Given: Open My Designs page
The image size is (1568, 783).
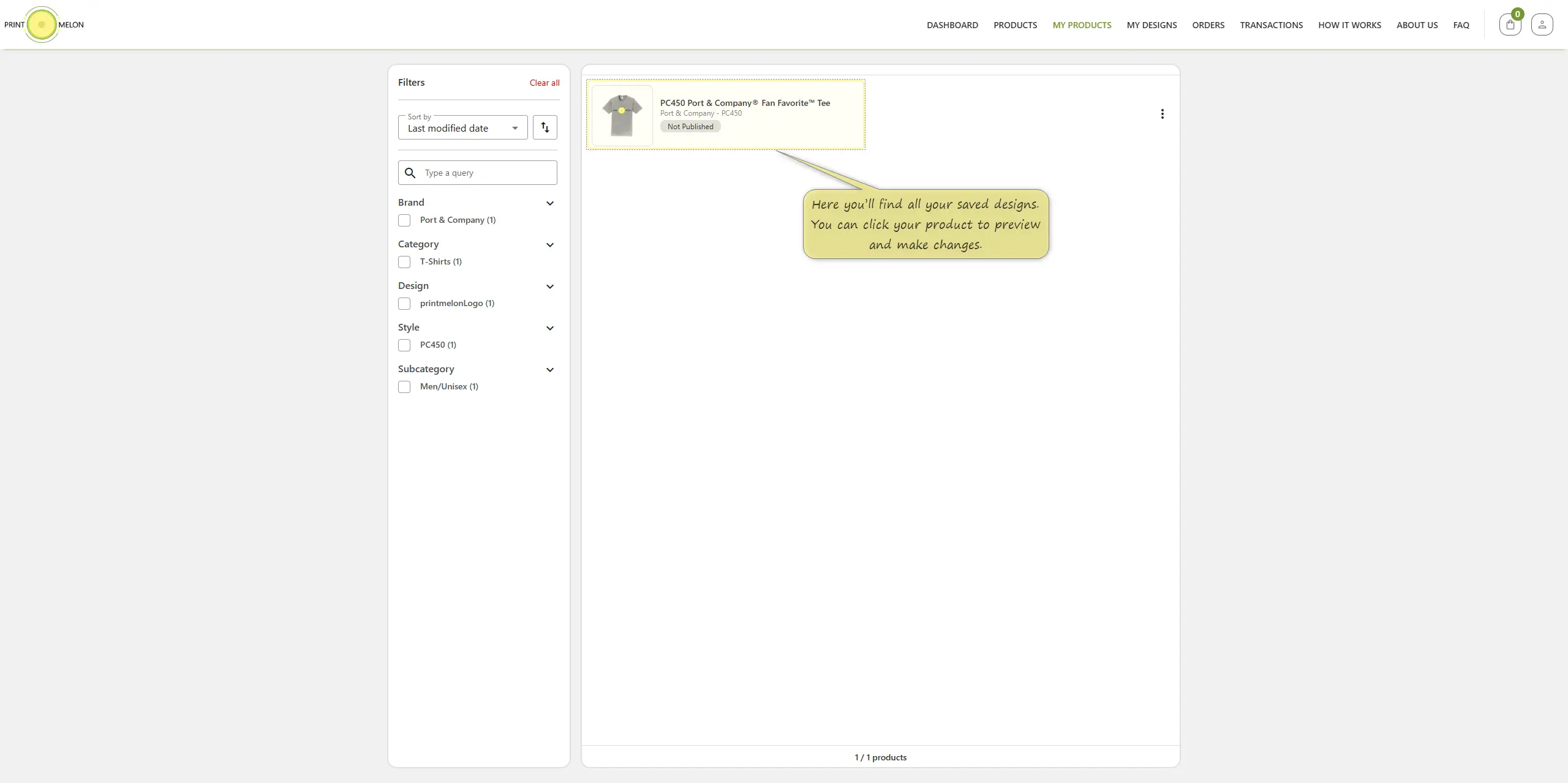Looking at the screenshot, I should coord(1151,25).
